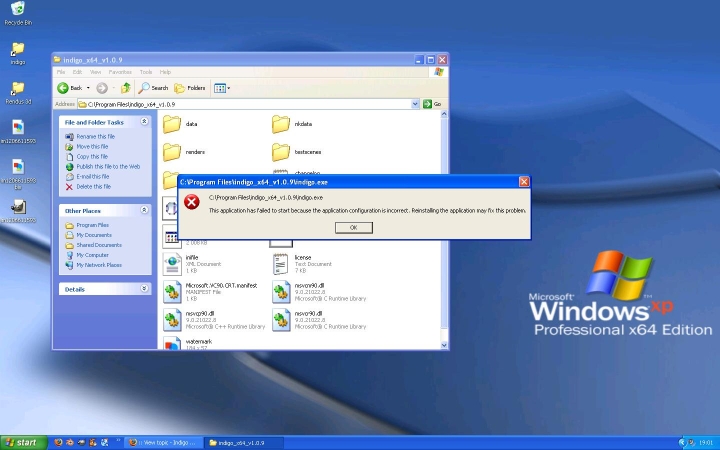Select the renders folder icon
The image size is (720, 450).
[172, 152]
